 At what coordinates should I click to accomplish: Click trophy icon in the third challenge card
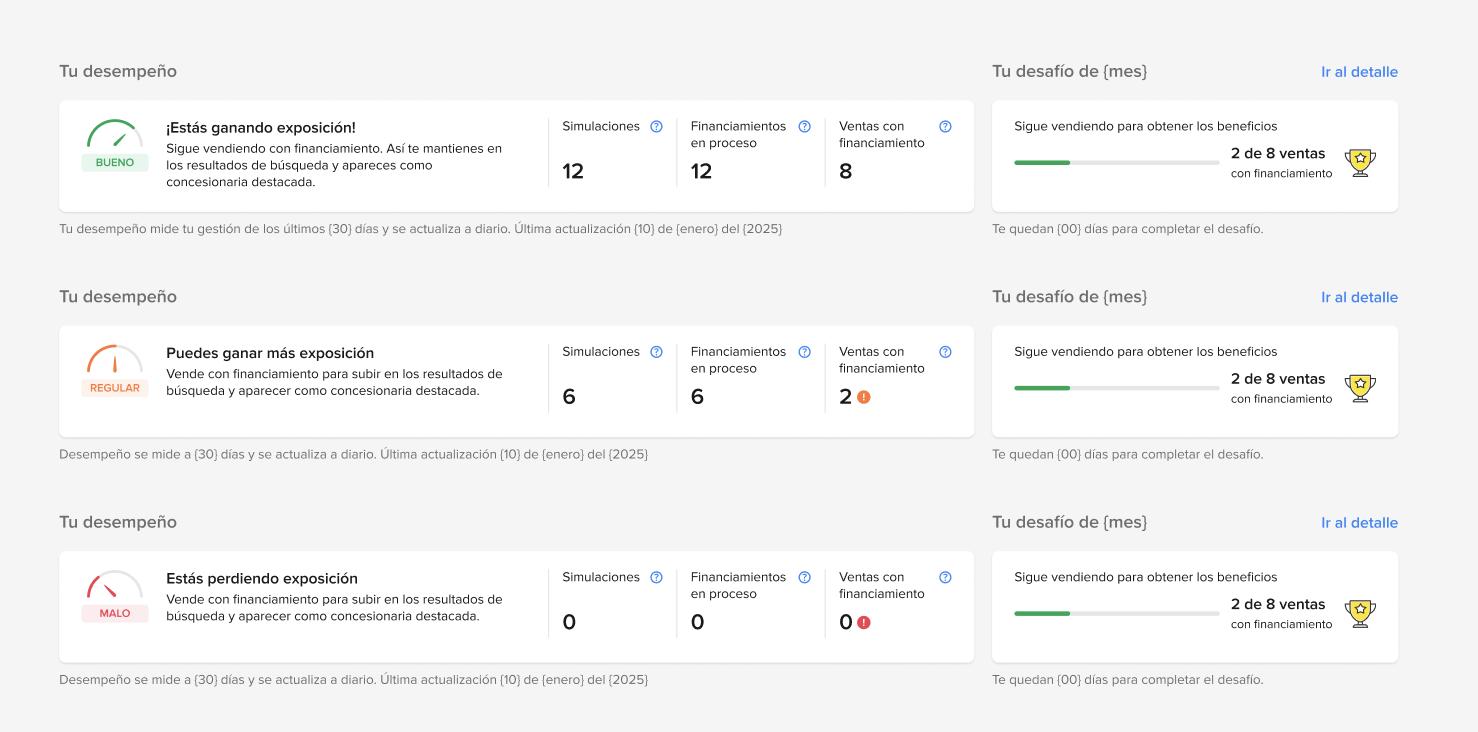coord(1360,613)
